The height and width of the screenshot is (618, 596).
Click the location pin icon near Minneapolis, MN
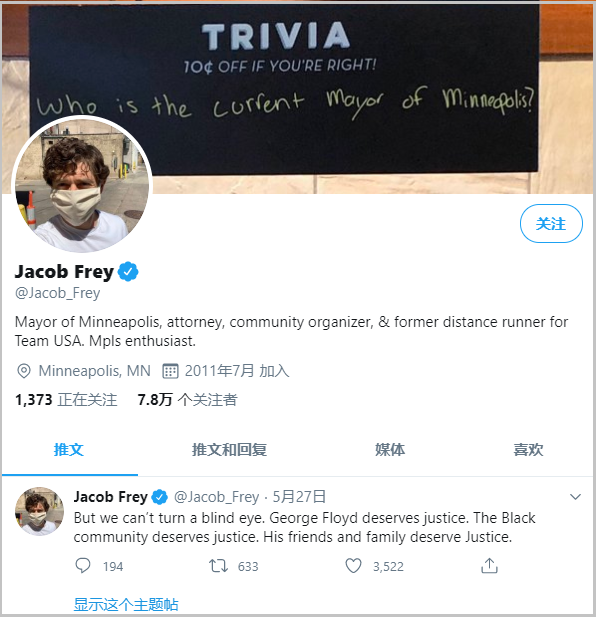[24, 371]
